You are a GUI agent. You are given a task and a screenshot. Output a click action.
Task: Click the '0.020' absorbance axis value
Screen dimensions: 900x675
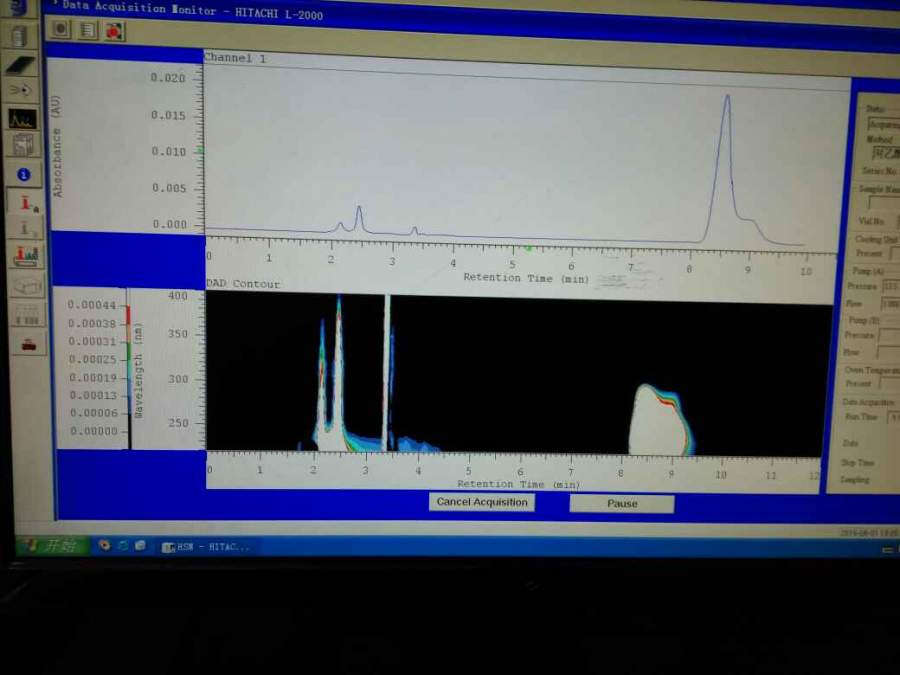[168, 78]
